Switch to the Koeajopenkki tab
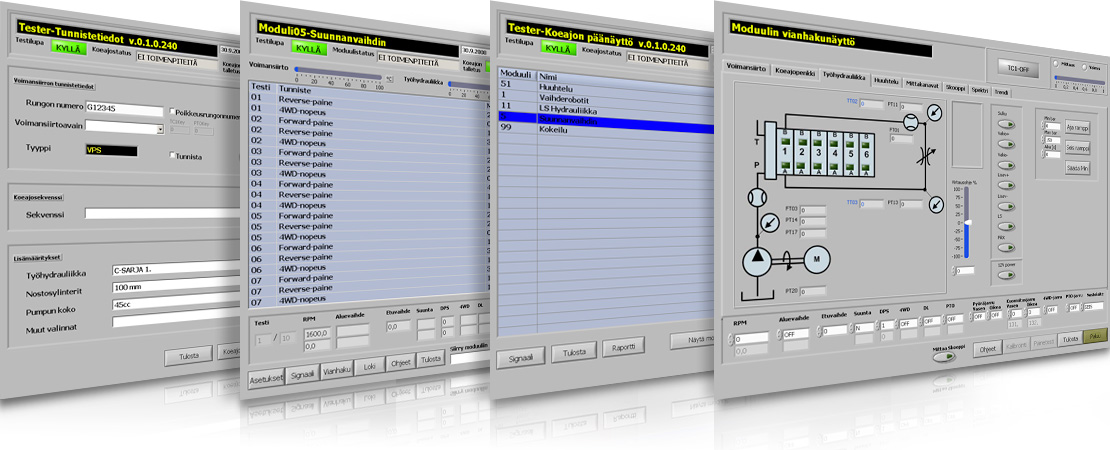1110x450 pixels. pos(796,73)
